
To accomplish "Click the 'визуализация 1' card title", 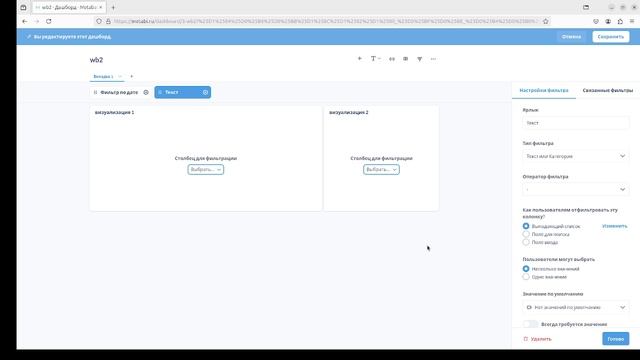I will tap(114, 112).
